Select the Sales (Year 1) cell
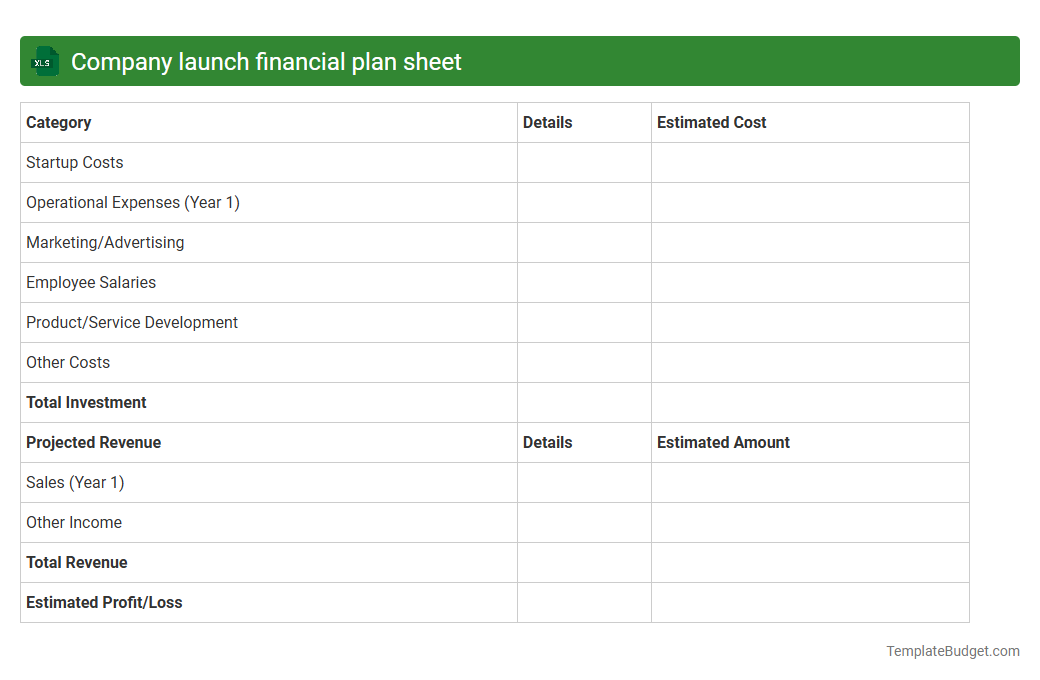 coord(74,482)
